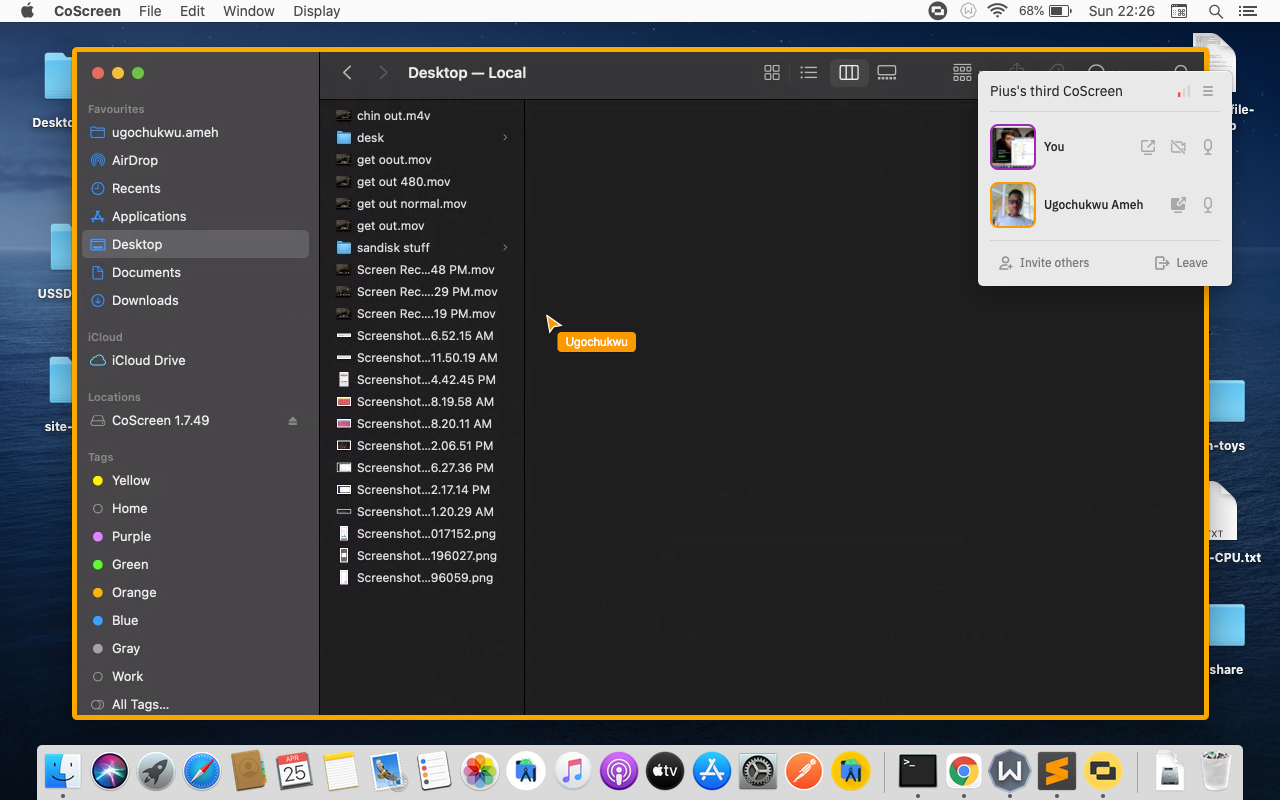Screen dimensions: 1280x800
Task: Open Spotlight search from the menu bar
Action: pyautogui.click(x=1216, y=11)
